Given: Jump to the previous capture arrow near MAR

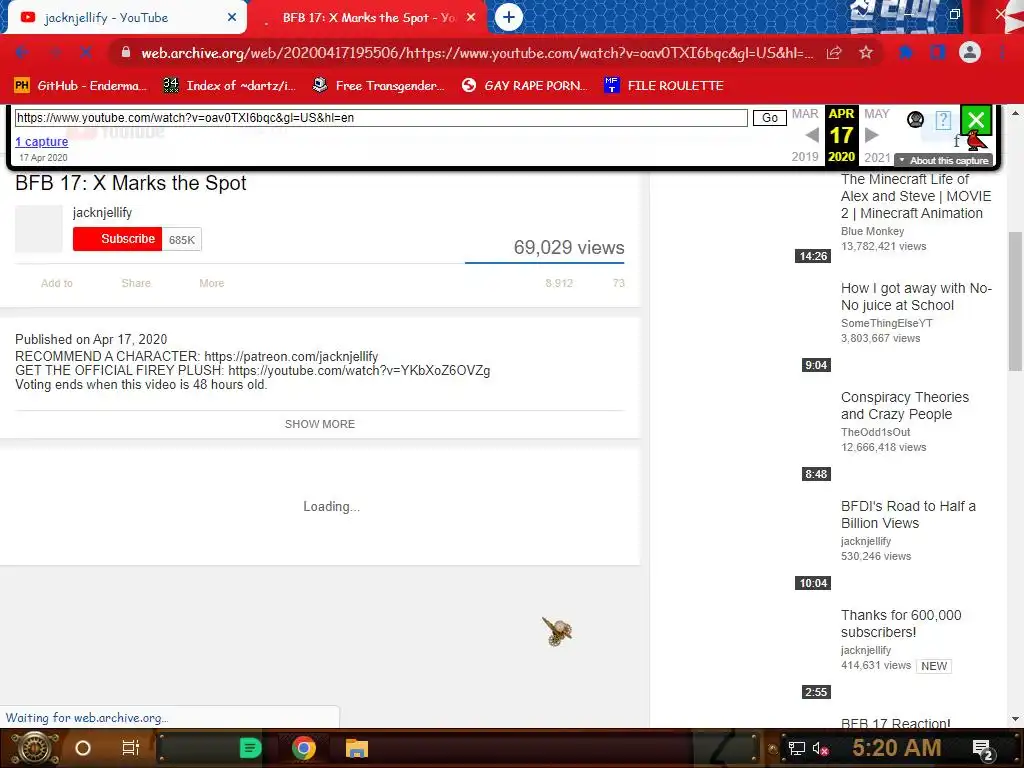Looking at the screenshot, I should (812, 135).
